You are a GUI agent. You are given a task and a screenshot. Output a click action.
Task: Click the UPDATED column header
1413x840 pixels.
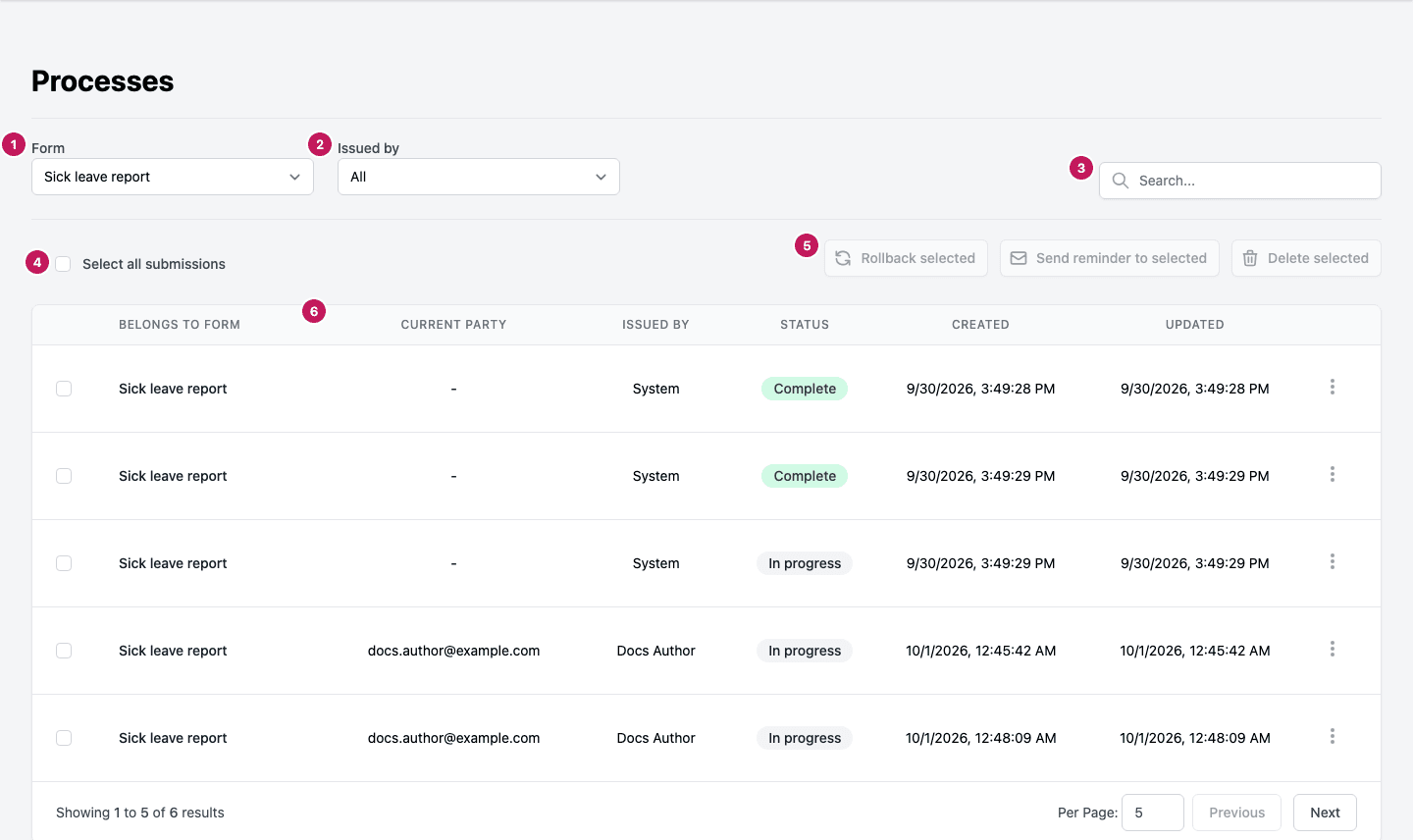(x=1195, y=325)
